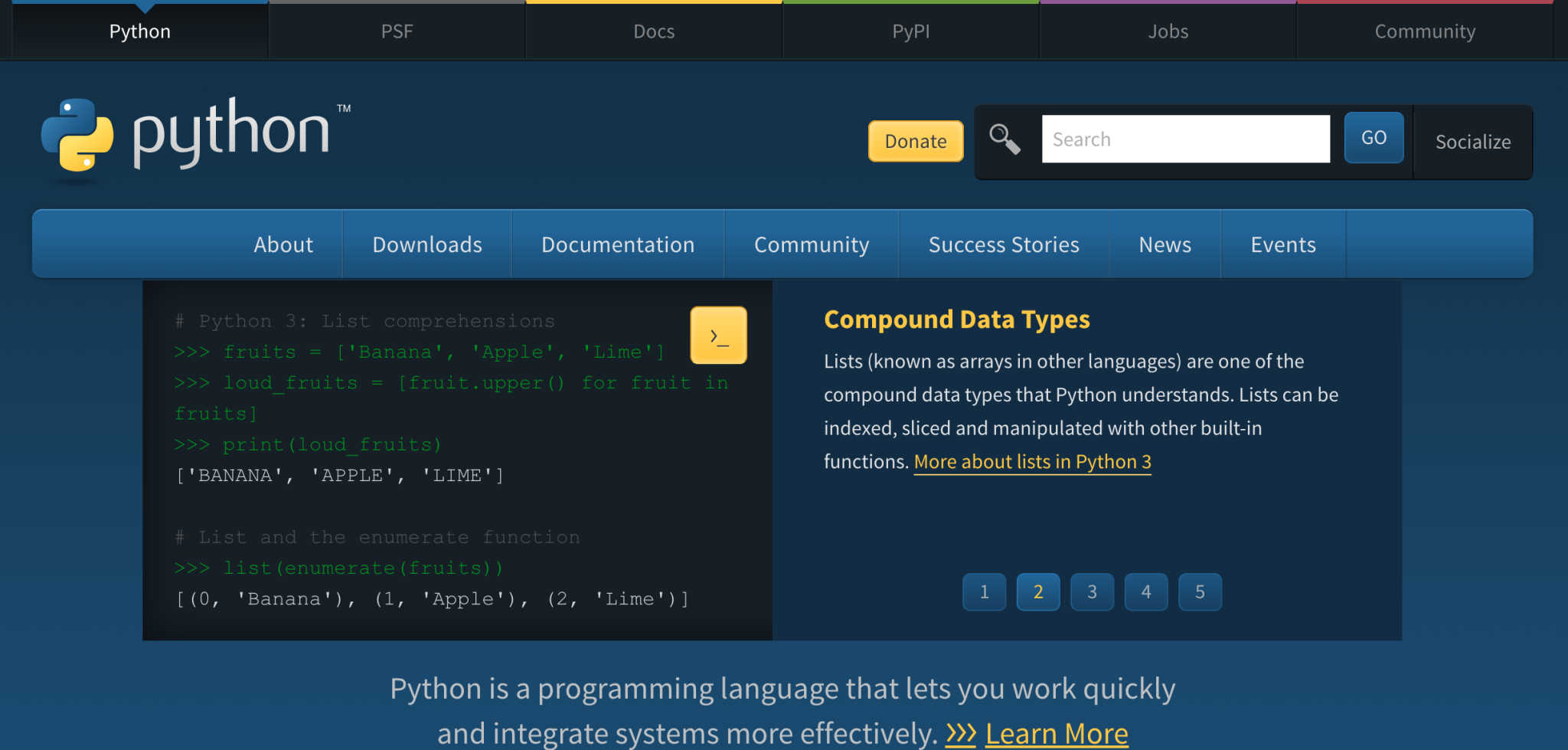
Task: Click the "['BANANA', 'APPLE', 'LIME']" output line
Action: [x=340, y=476]
